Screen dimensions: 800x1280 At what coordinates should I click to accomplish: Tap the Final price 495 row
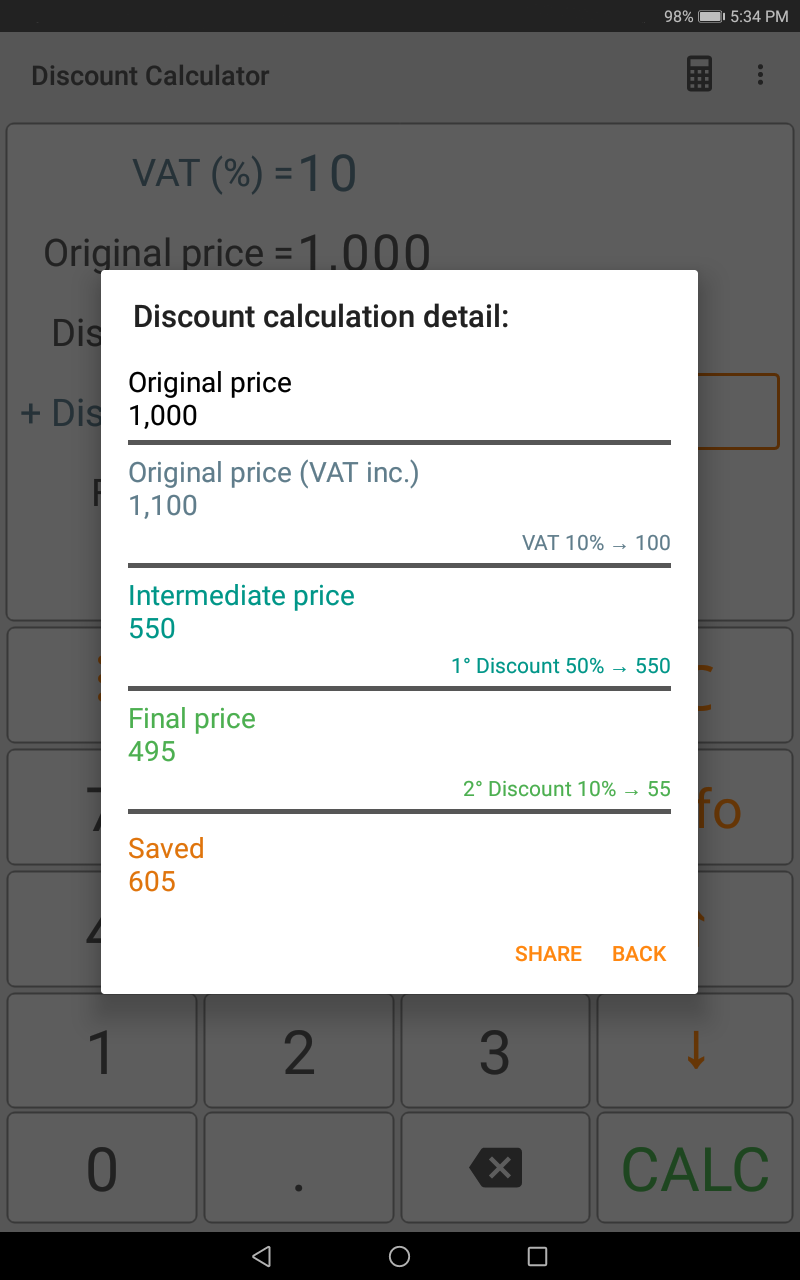click(x=399, y=750)
